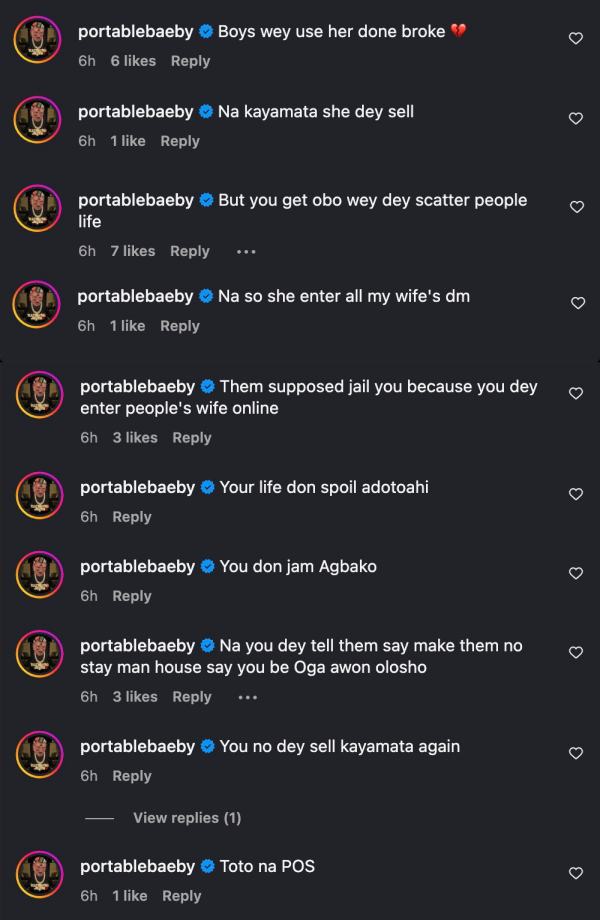Like the 'Na kayamata she dey sell' comment

pyautogui.click(x=575, y=118)
